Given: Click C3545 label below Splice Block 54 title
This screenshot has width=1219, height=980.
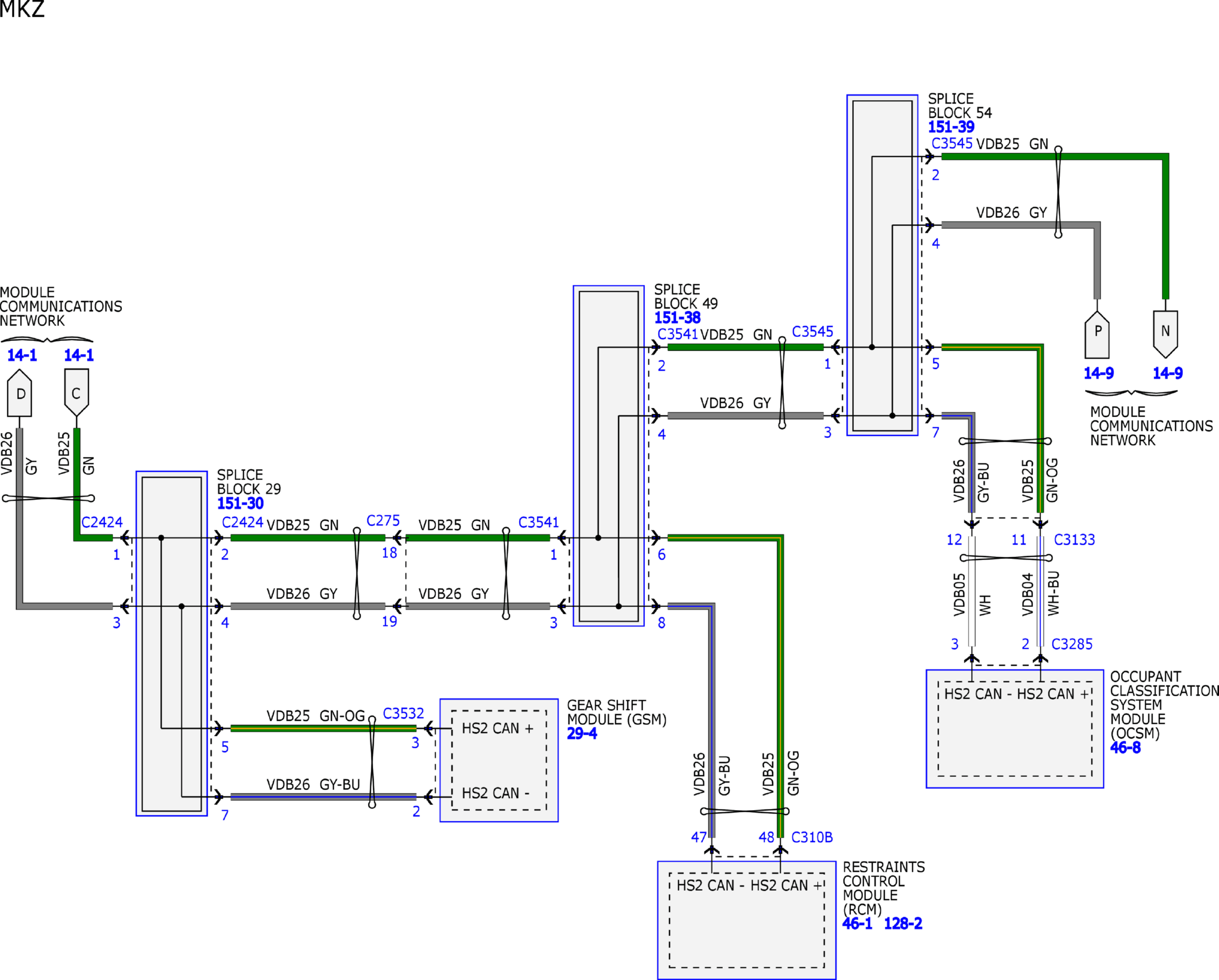Looking at the screenshot, I should [x=952, y=144].
